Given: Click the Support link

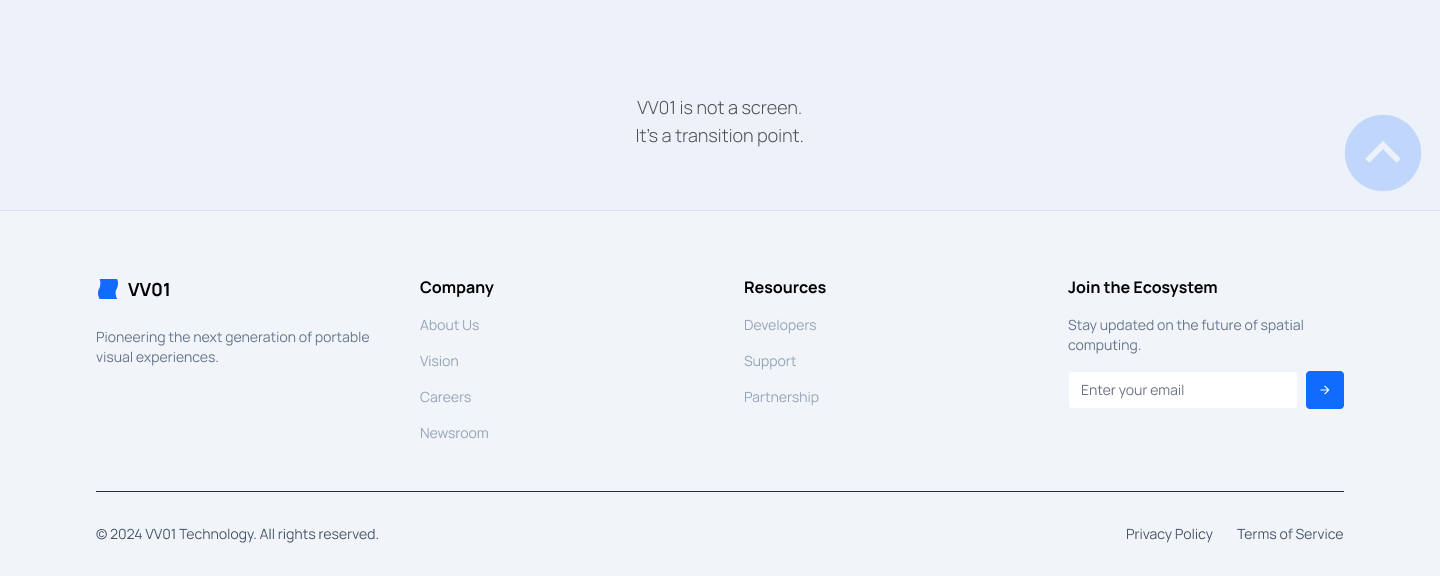Looking at the screenshot, I should click(770, 361).
